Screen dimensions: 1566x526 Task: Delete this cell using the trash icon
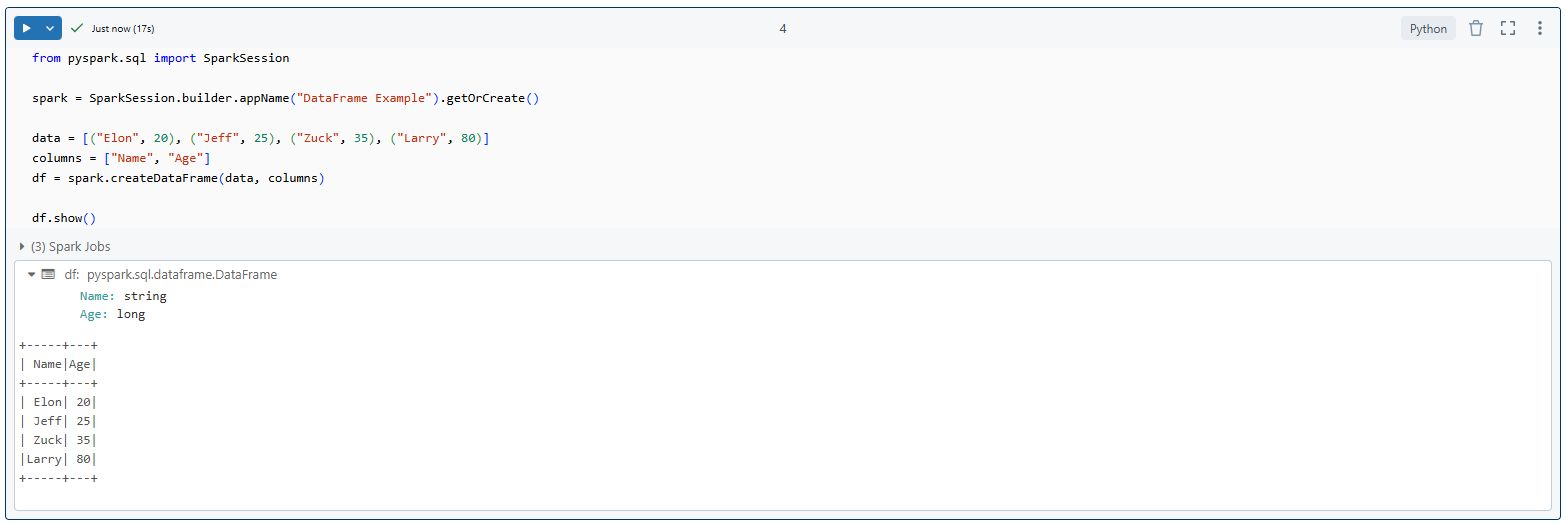1476,28
